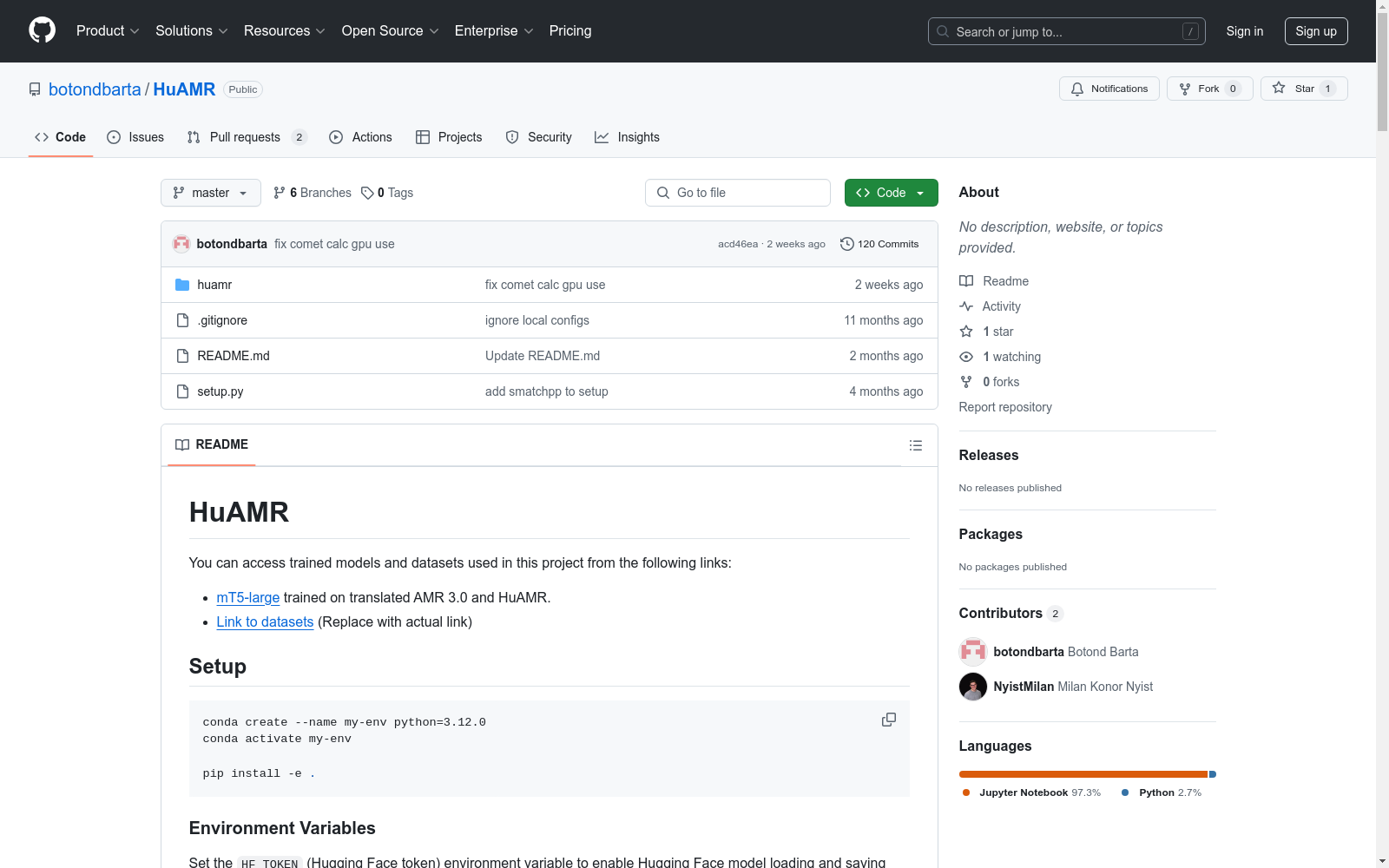Click the README.md file icon
This screenshot has height=868, width=1389.
tap(182, 356)
